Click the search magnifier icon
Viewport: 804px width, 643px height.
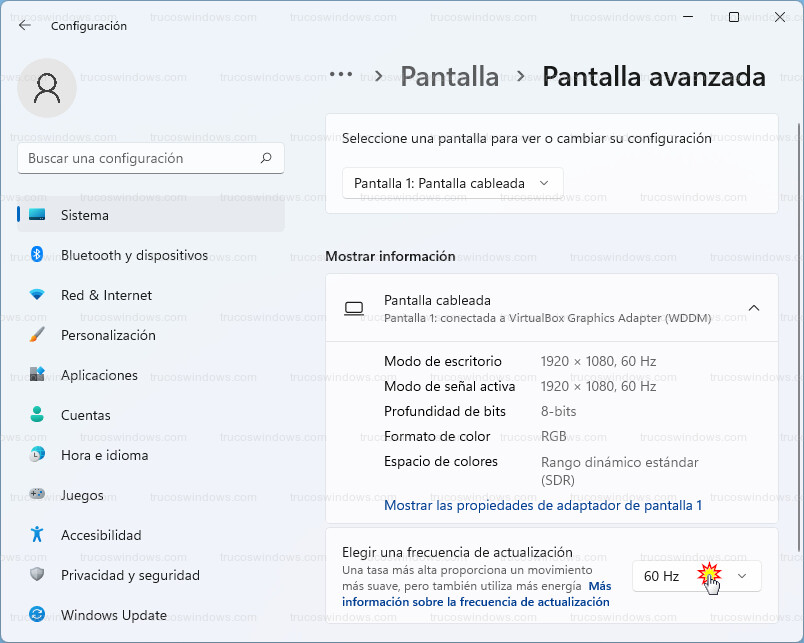(x=266, y=158)
